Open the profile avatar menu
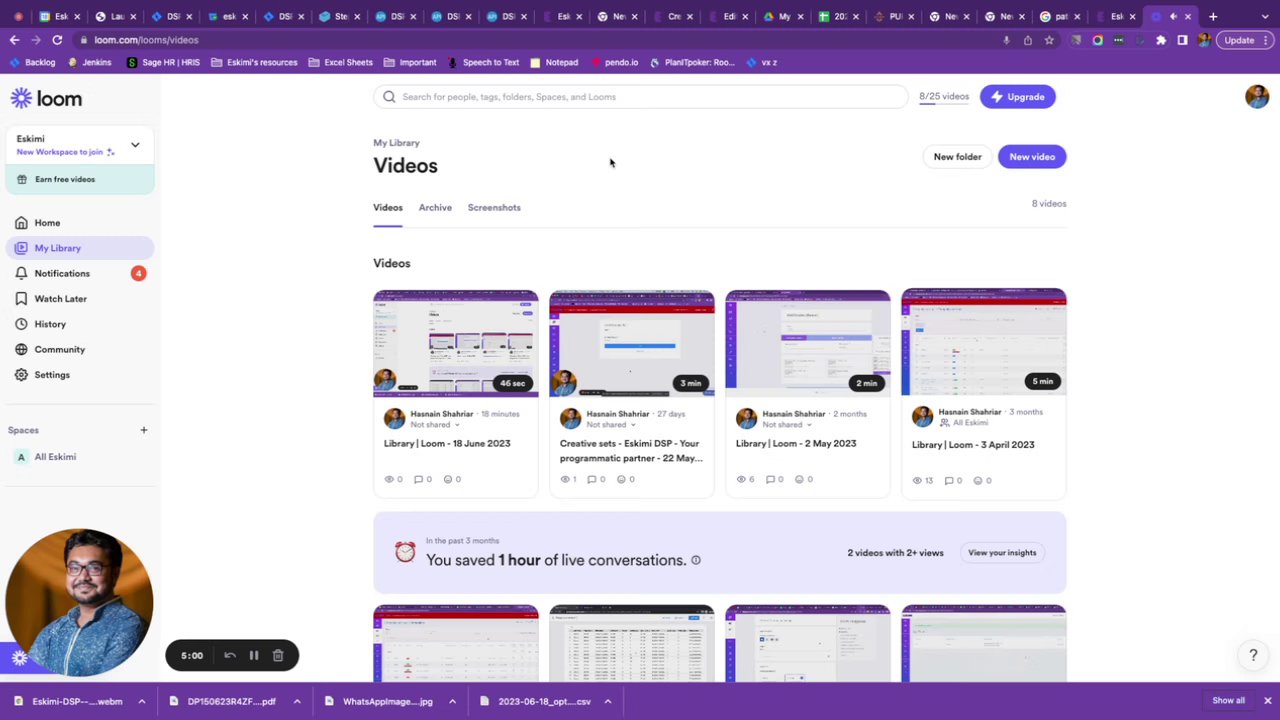The width and height of the screenshot is (1280, 720). click(1257, 96)
